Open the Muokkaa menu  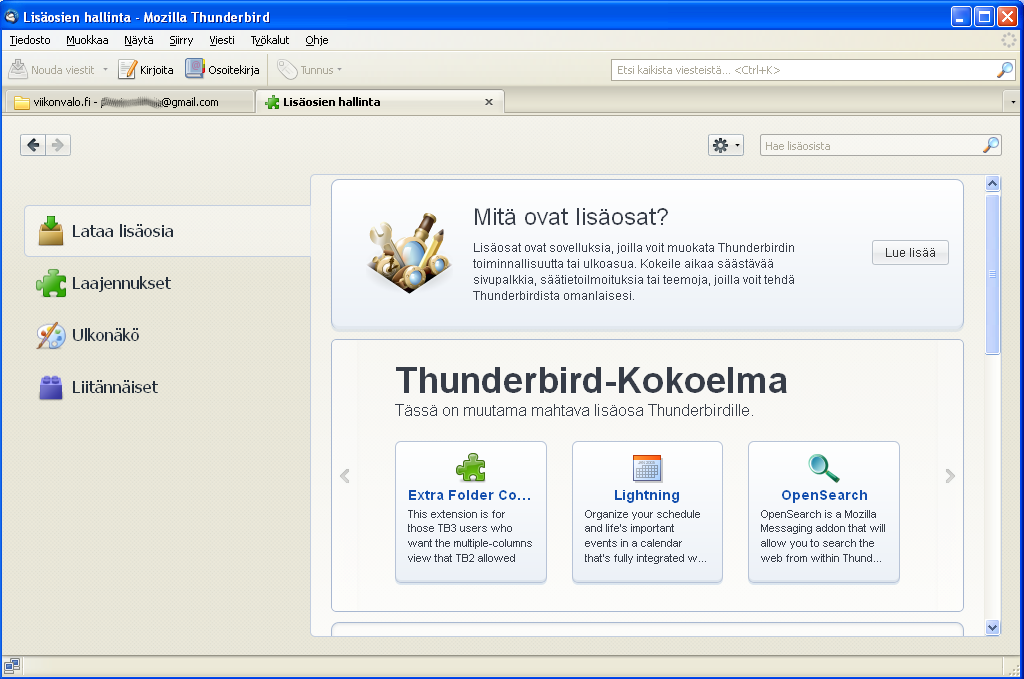(x=88, y=40)
